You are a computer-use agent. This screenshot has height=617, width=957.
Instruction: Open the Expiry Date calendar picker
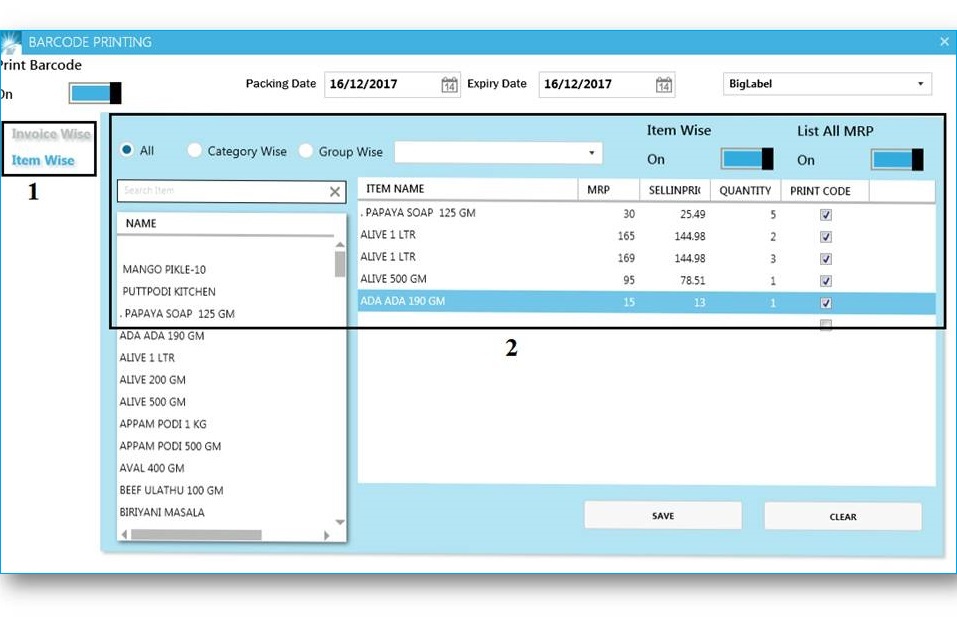(x=664, y=84)
